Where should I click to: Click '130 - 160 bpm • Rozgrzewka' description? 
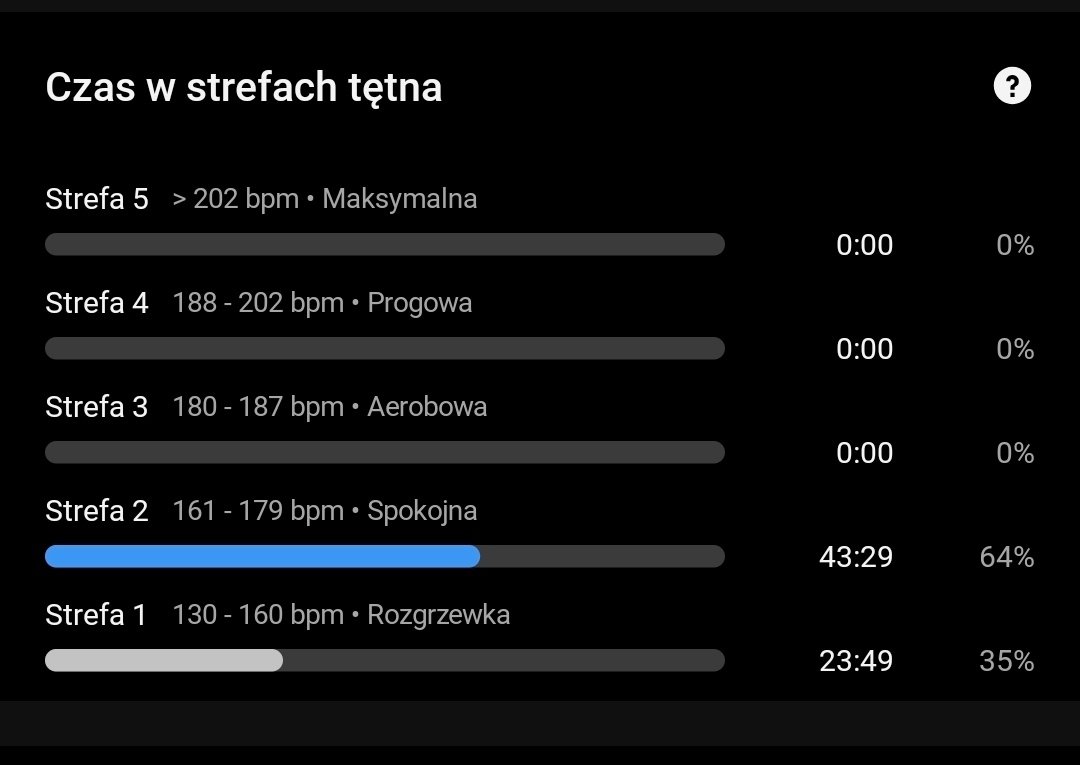click(341, 615)
